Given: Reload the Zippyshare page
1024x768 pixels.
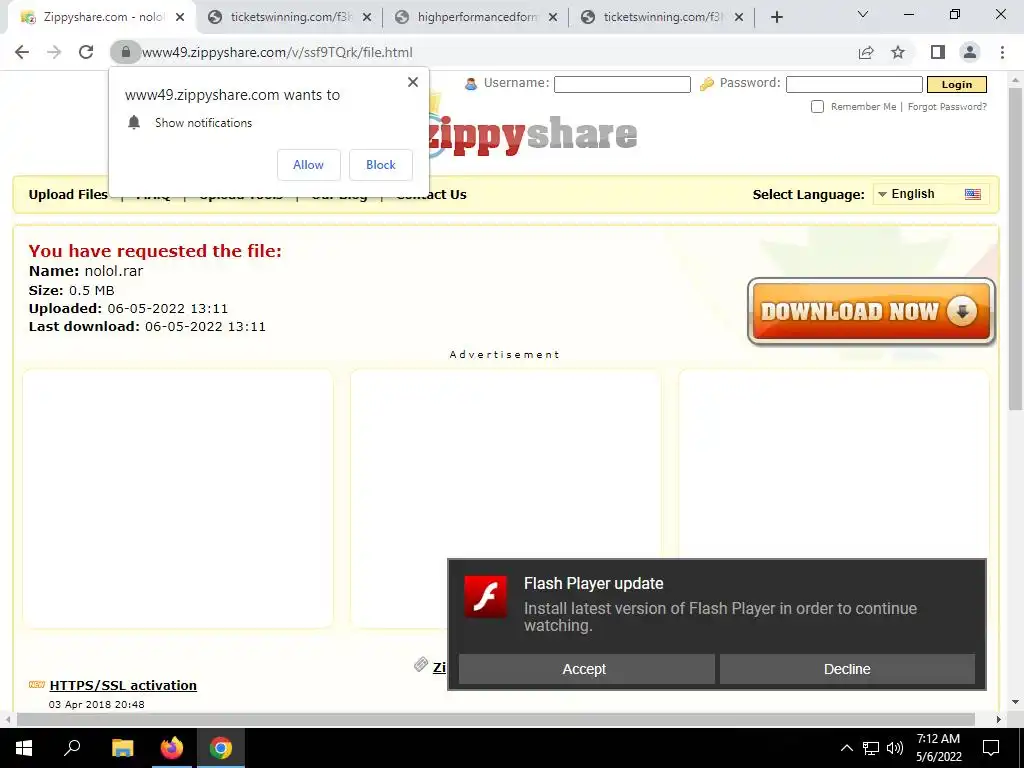Looking at the screenshot, I should (x=86, y=52).
